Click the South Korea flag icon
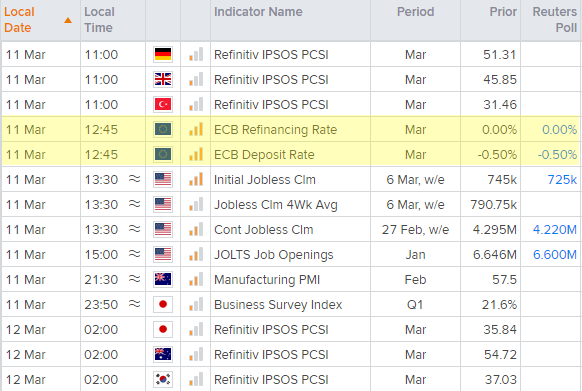 [163, 379]
